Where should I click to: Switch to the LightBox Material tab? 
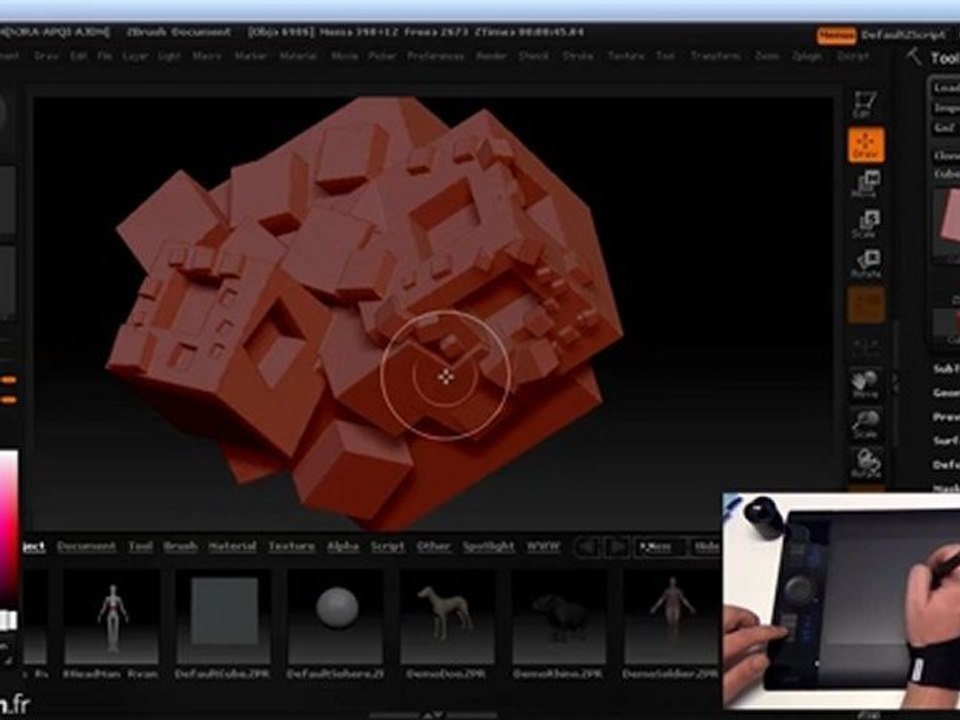pyautogui.click(x=232, y=546)
